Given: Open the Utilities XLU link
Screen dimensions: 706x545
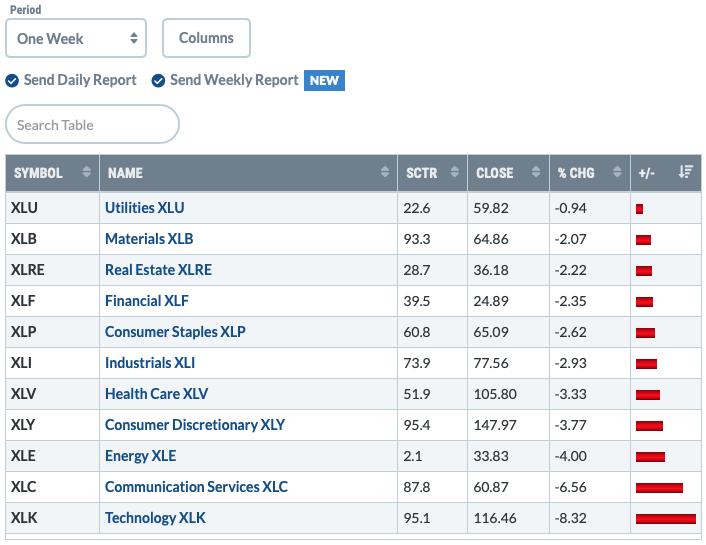Looking at the screenshot, I should click(x=145, y=208).
